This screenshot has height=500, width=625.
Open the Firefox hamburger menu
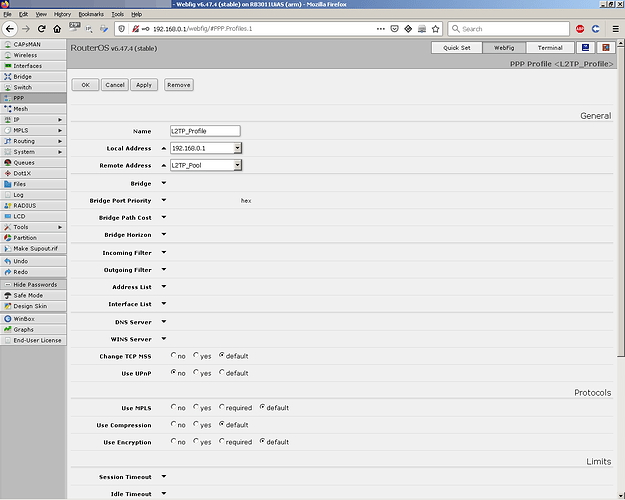[616, 29]
